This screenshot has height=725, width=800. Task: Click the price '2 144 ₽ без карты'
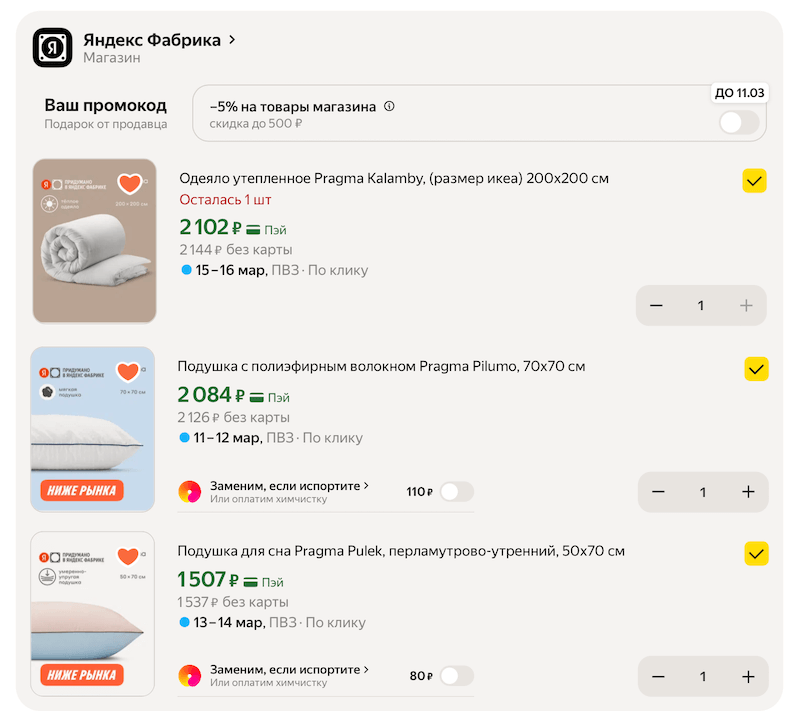tap(236, 249)
